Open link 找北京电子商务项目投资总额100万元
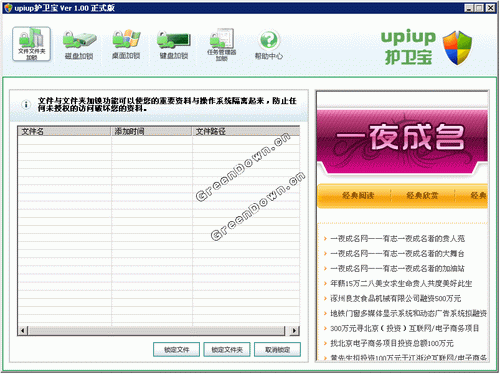This screenshot has width=500, height=374. coord(392,344)
